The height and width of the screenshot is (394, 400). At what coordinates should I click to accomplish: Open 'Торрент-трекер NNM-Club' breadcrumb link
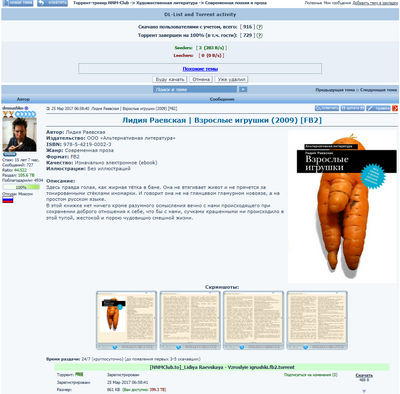coord(101,3)
